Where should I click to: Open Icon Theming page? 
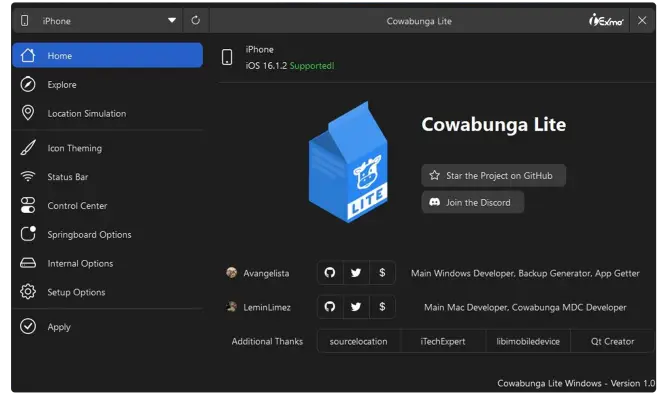coord(107,148)
